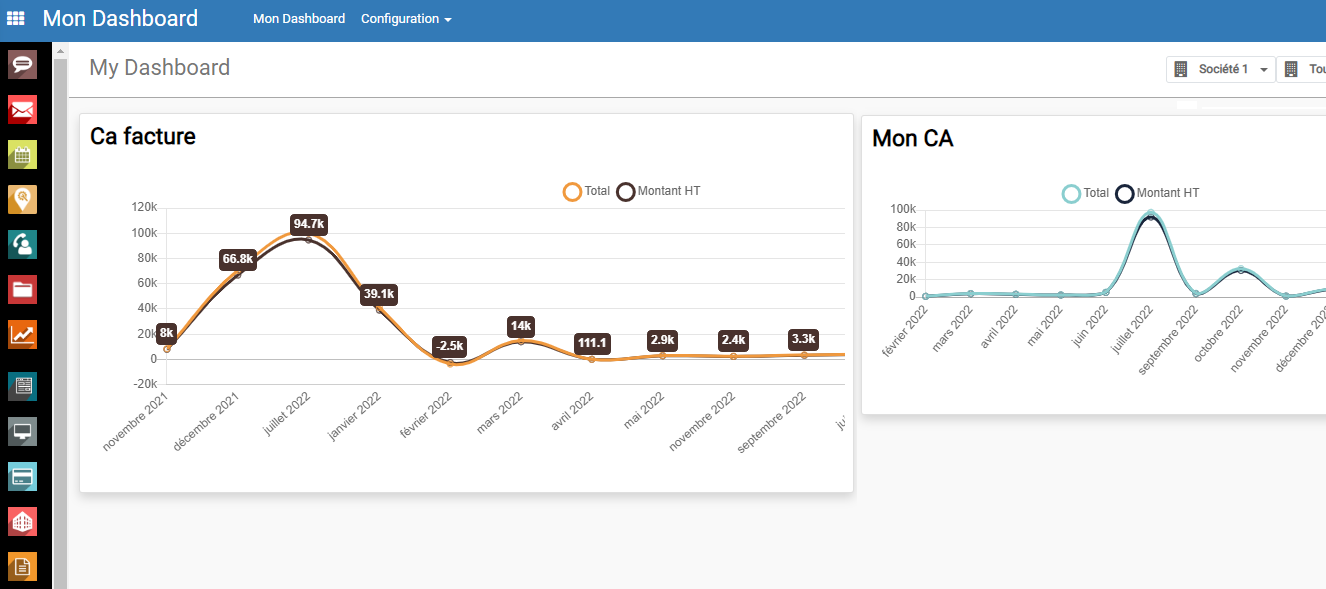Open the apps grid menu icon
1326x589 pixels.
[16, 19]
